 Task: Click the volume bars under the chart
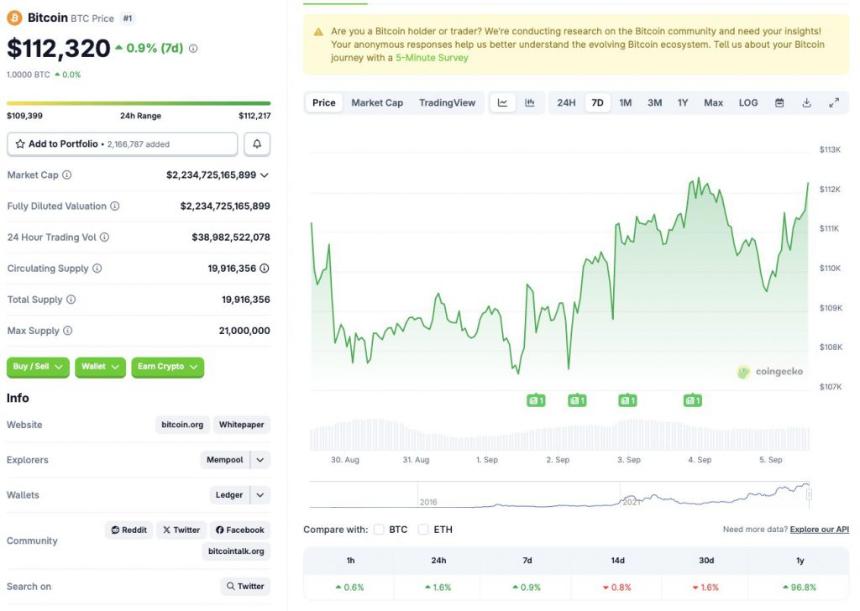pos(559,435)
